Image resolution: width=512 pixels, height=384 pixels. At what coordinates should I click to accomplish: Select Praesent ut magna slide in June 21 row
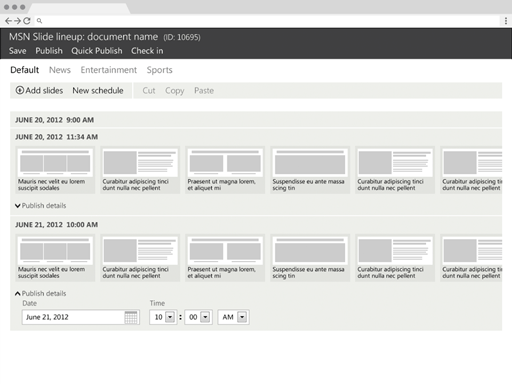(225, 258)
